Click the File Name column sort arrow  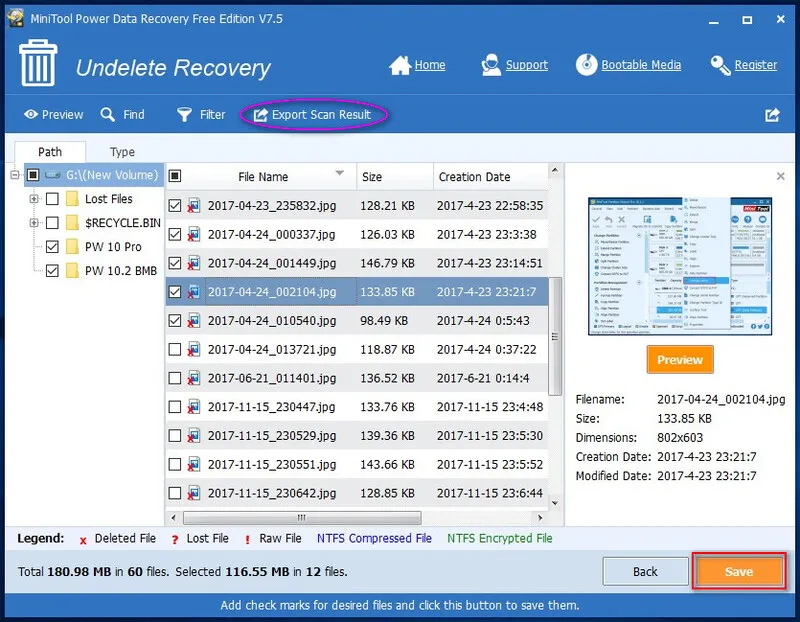(x=340, y=173)
